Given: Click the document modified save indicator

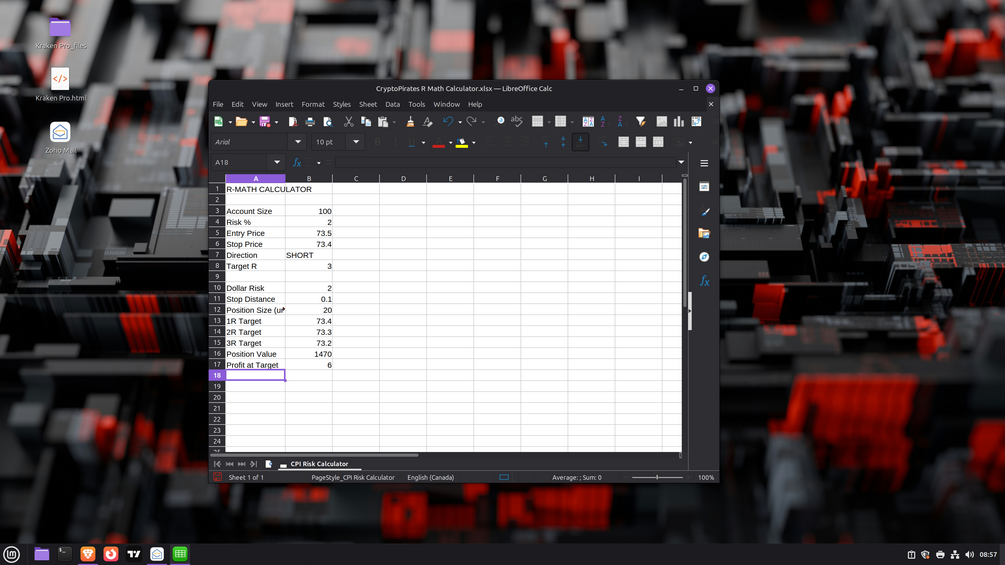Looking at the screenshot, I should pos(217,477).
